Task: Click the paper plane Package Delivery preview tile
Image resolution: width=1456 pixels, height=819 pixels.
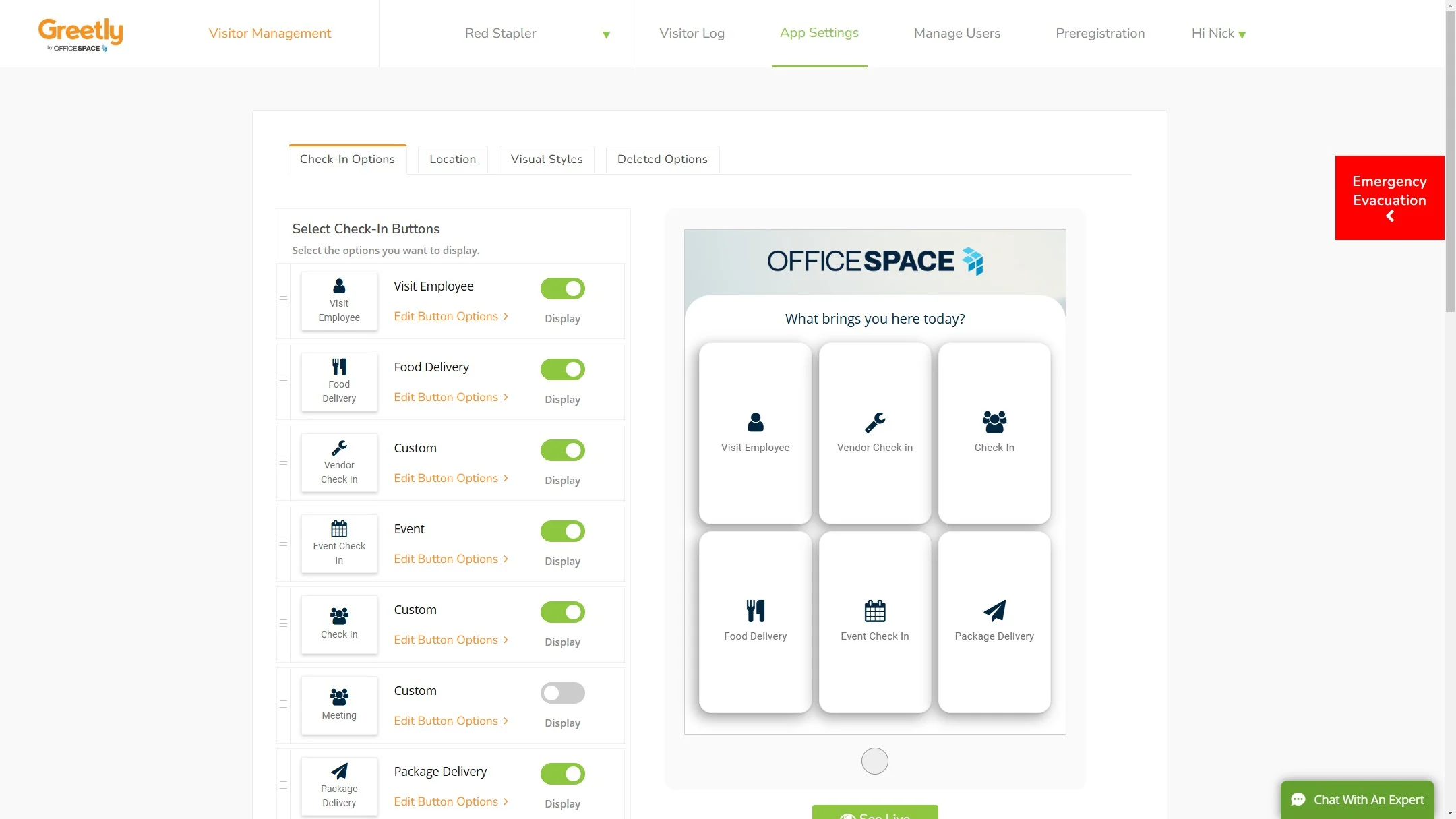Action: point(994,621)
